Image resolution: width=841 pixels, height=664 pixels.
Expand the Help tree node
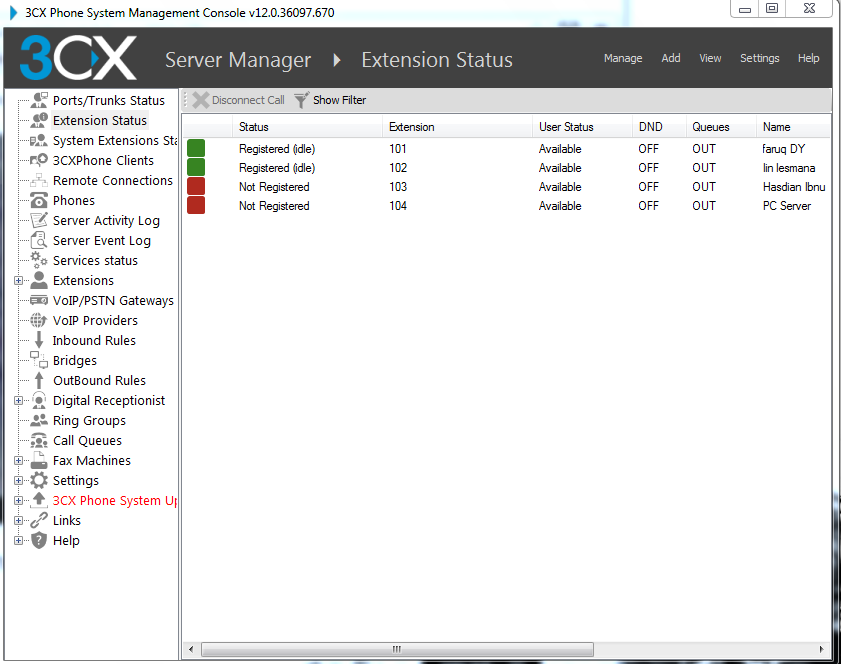(18, 541)
